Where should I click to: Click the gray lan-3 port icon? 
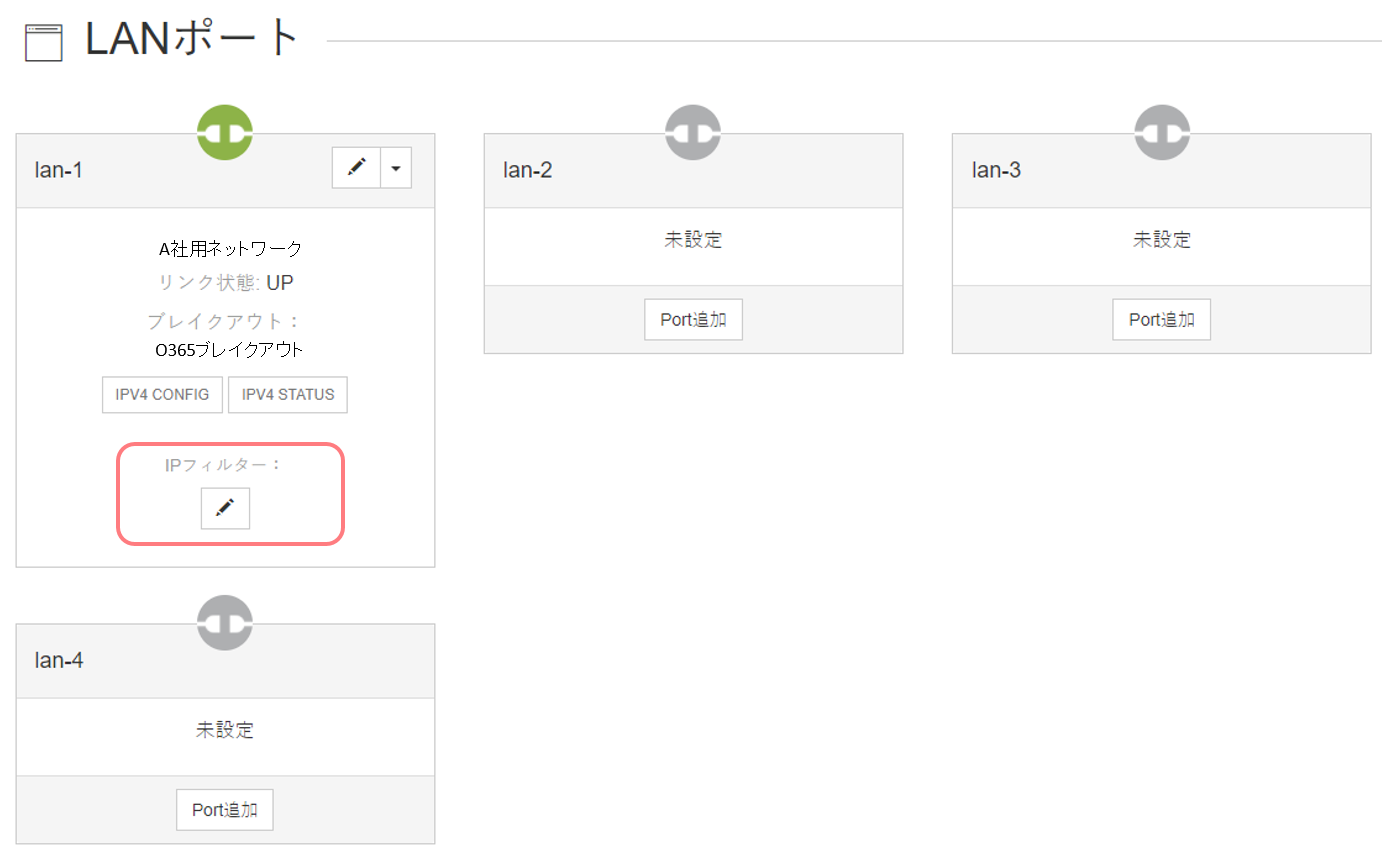(x=1162, y=132)
